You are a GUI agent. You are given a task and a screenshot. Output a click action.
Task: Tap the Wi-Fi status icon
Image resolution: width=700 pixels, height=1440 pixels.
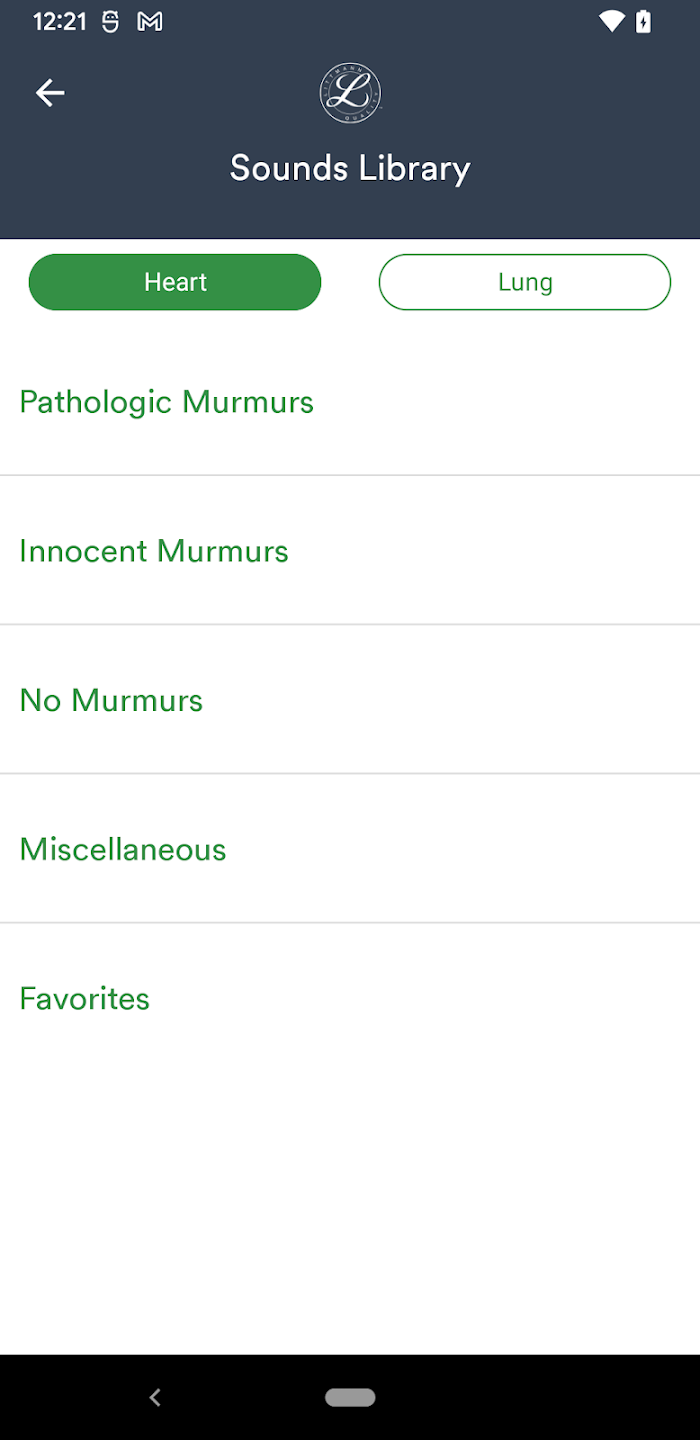(611, 21)
